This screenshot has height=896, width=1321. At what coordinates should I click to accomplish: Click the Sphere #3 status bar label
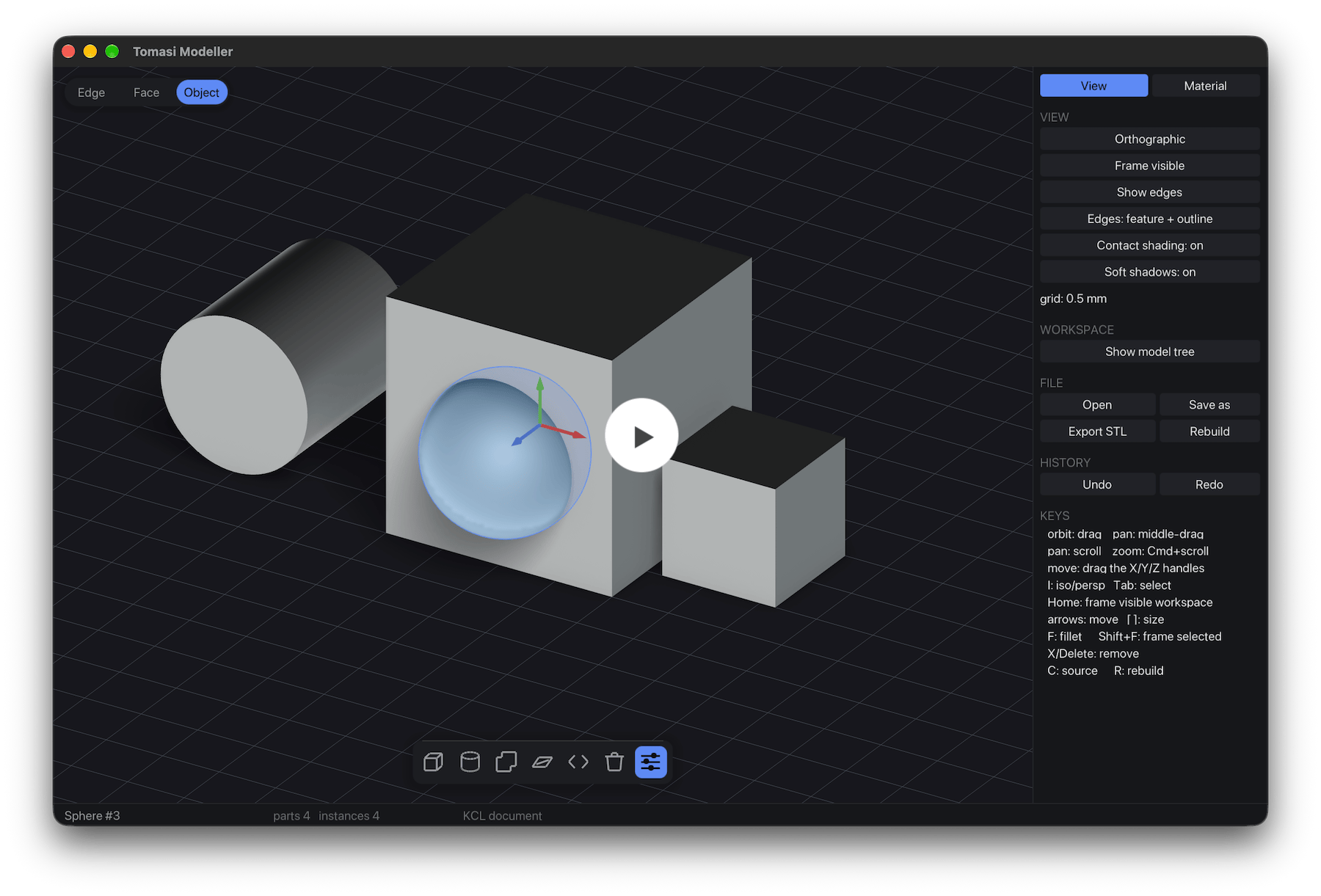click(x=92, y=815)
